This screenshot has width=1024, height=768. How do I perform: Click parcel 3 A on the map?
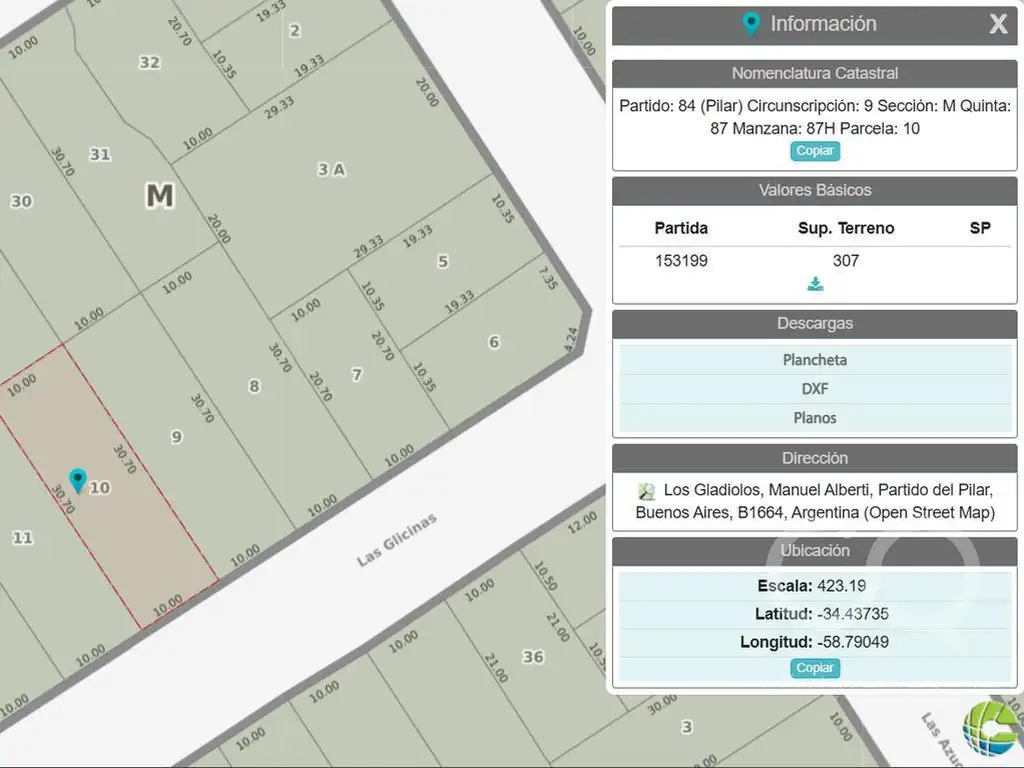coord(331,170)
